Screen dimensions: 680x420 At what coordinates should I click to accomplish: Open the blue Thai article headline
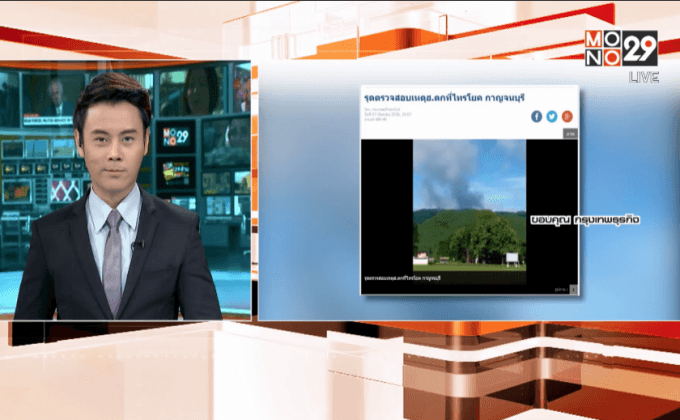coord(444,98)
